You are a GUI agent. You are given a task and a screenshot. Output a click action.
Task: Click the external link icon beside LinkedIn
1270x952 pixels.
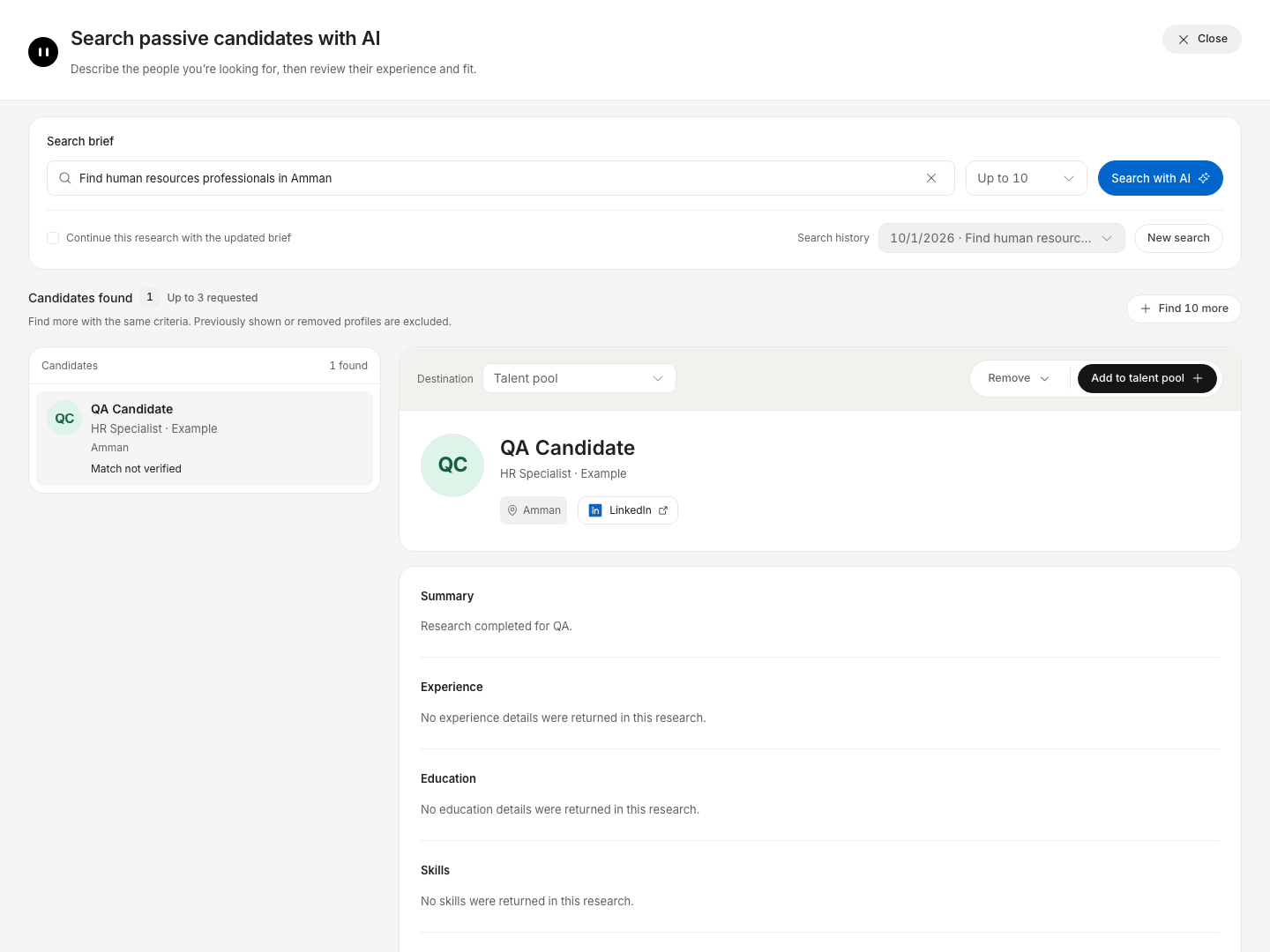(x=663, y=510)
